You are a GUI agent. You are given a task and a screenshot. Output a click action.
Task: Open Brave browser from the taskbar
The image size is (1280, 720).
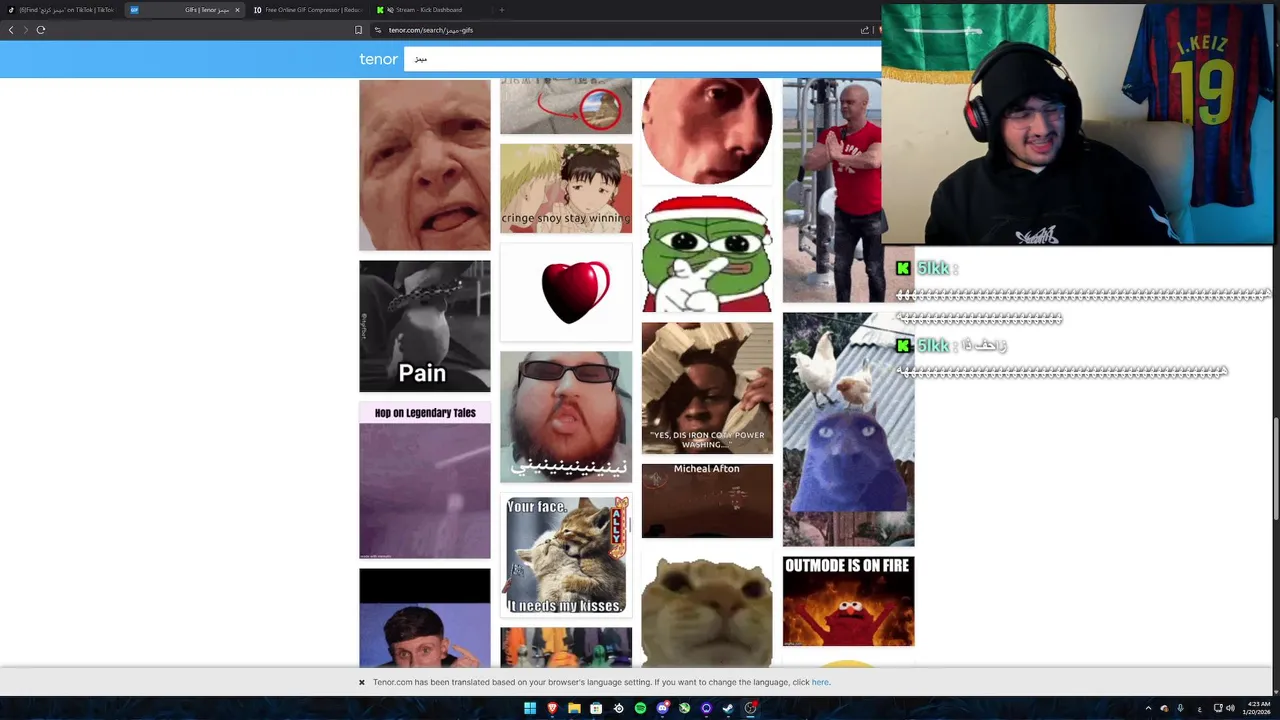point(552,708)
